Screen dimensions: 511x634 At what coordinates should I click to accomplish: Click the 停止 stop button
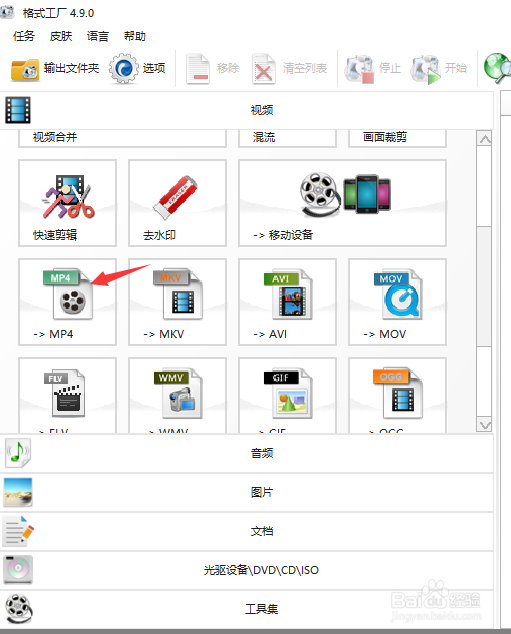(372, 69)
